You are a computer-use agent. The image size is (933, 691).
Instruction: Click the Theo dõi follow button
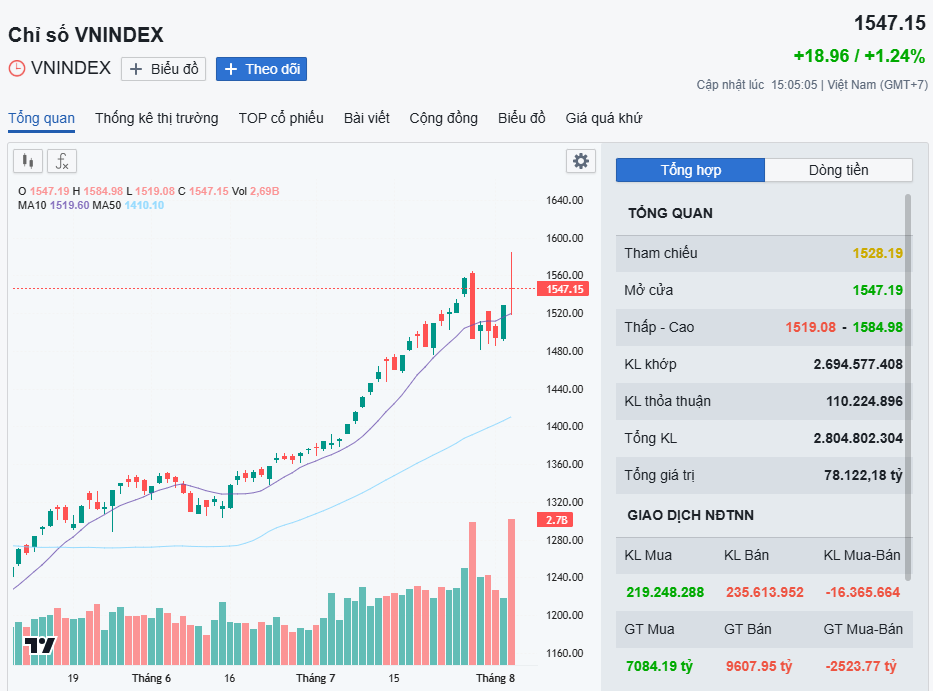click(261, 69)
